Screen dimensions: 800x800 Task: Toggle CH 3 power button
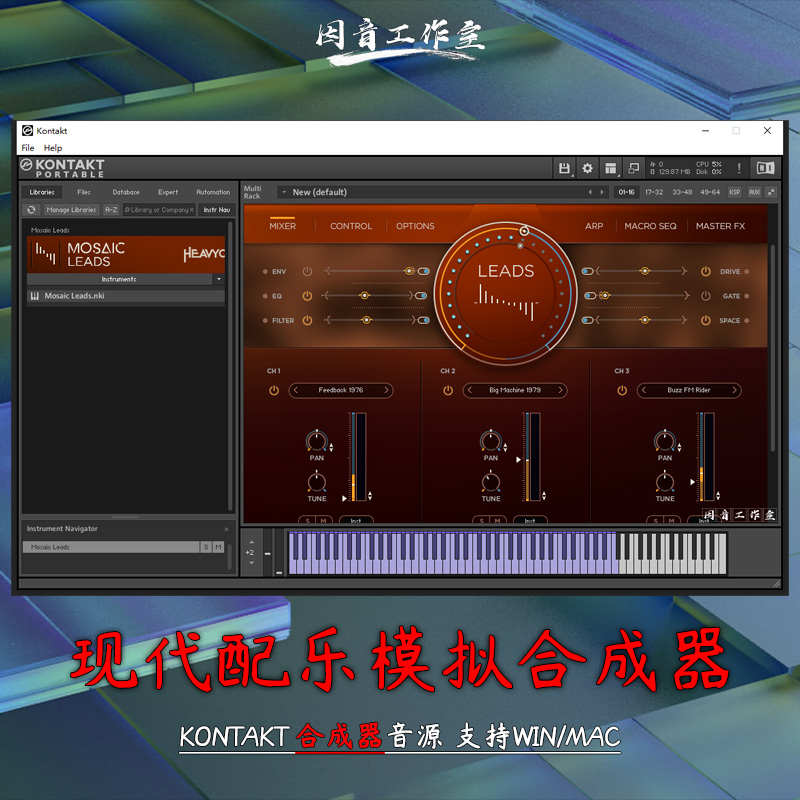click(x=622, y=390)
